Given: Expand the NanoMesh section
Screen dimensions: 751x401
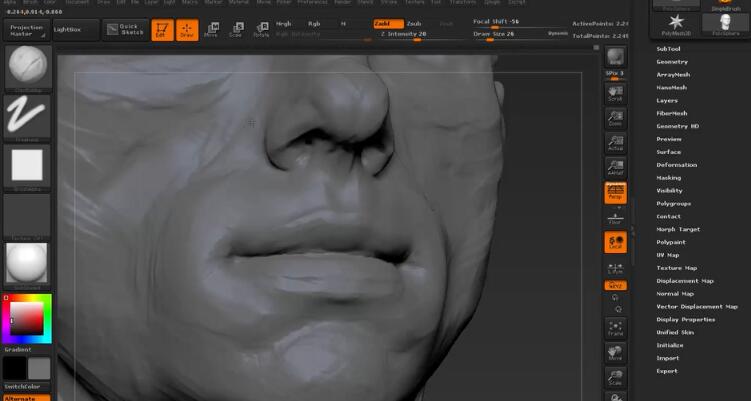Looking at the screenshot, I should click(671, 88).
